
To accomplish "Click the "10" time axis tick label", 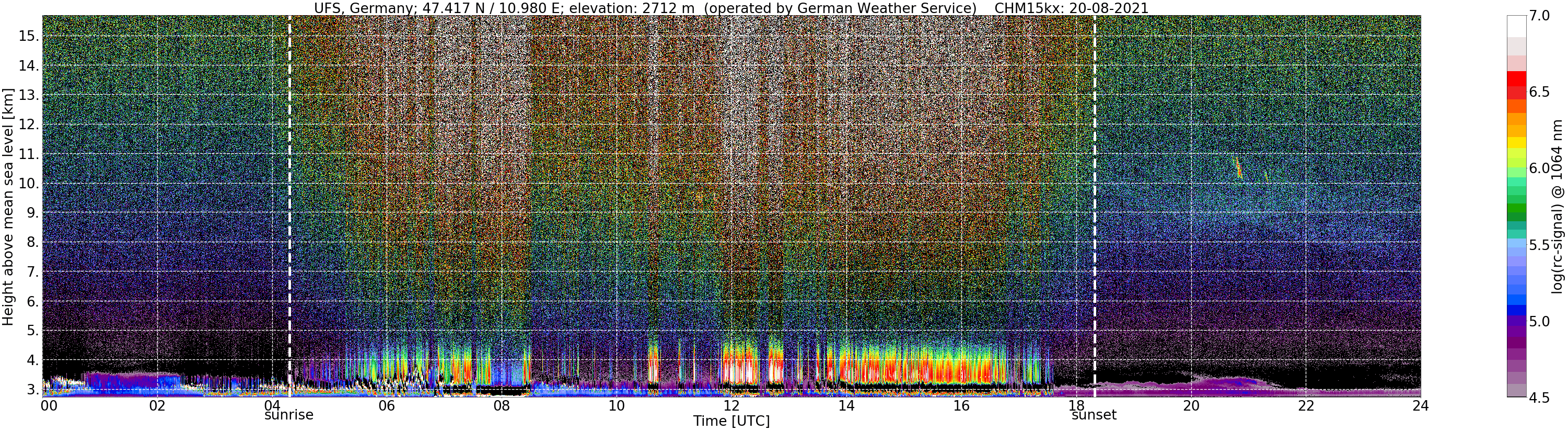I will [x=617, y=405].
